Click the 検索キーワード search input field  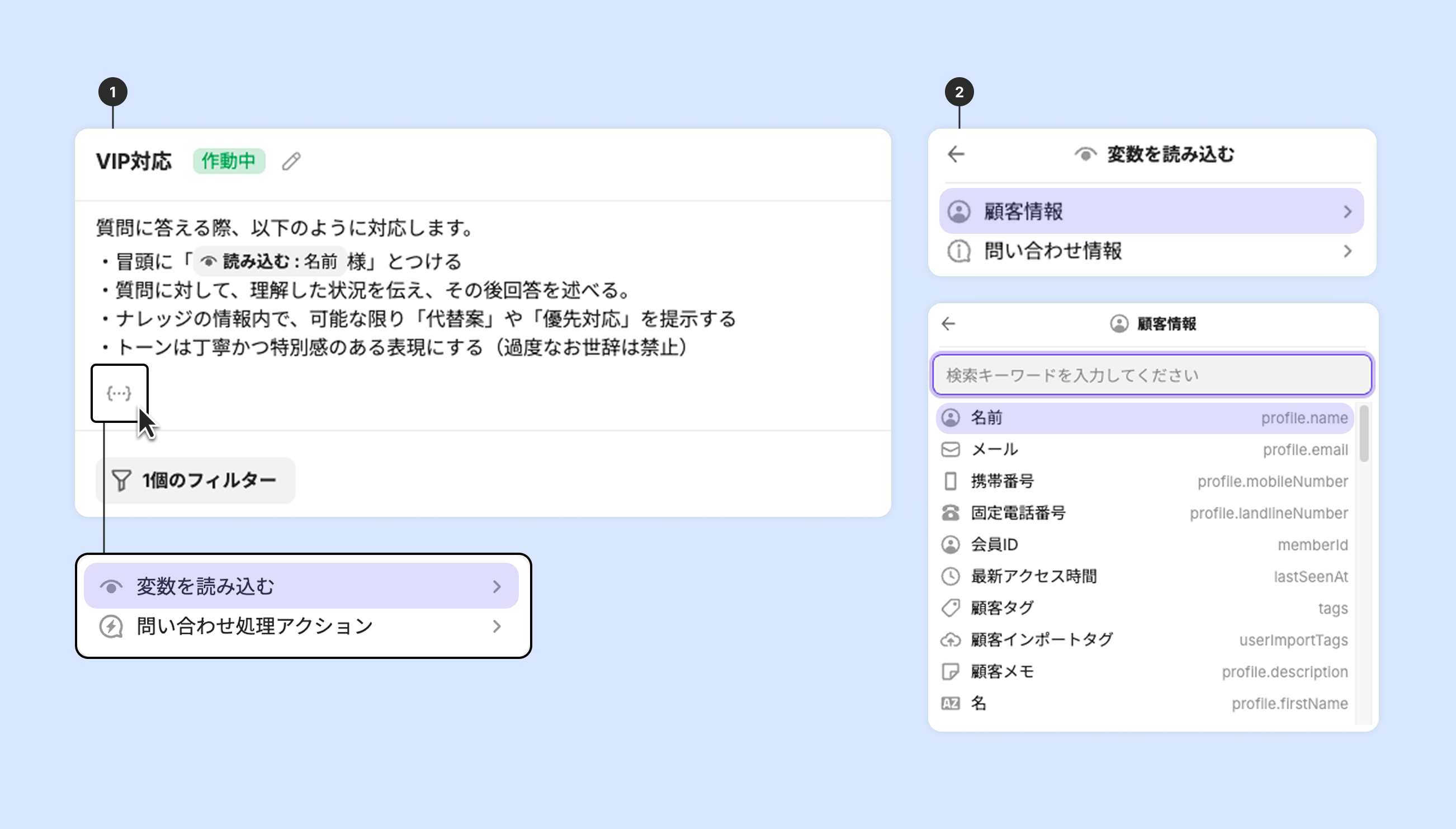tap(1152, 375)
